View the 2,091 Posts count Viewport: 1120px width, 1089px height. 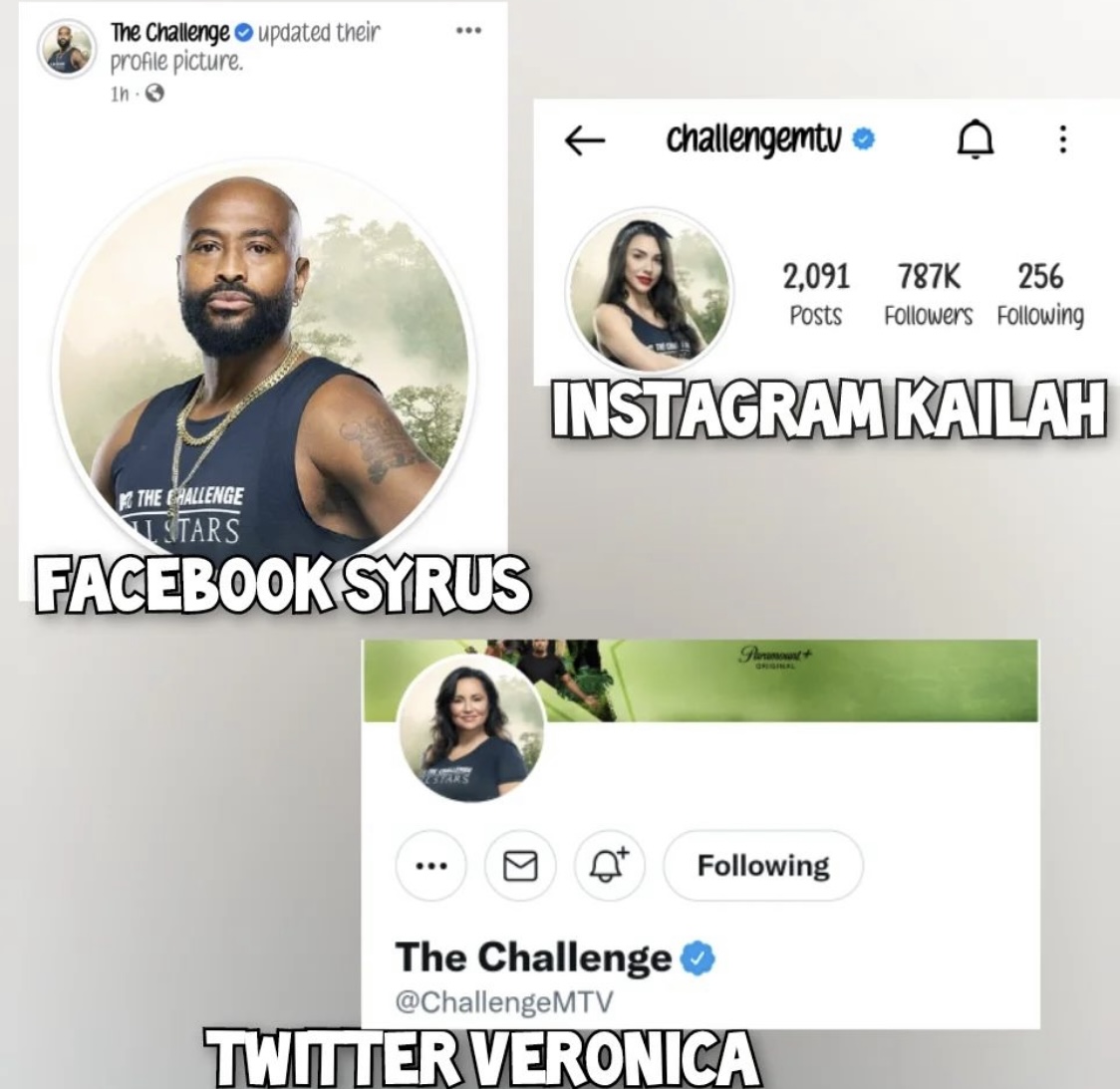(816, 294)
